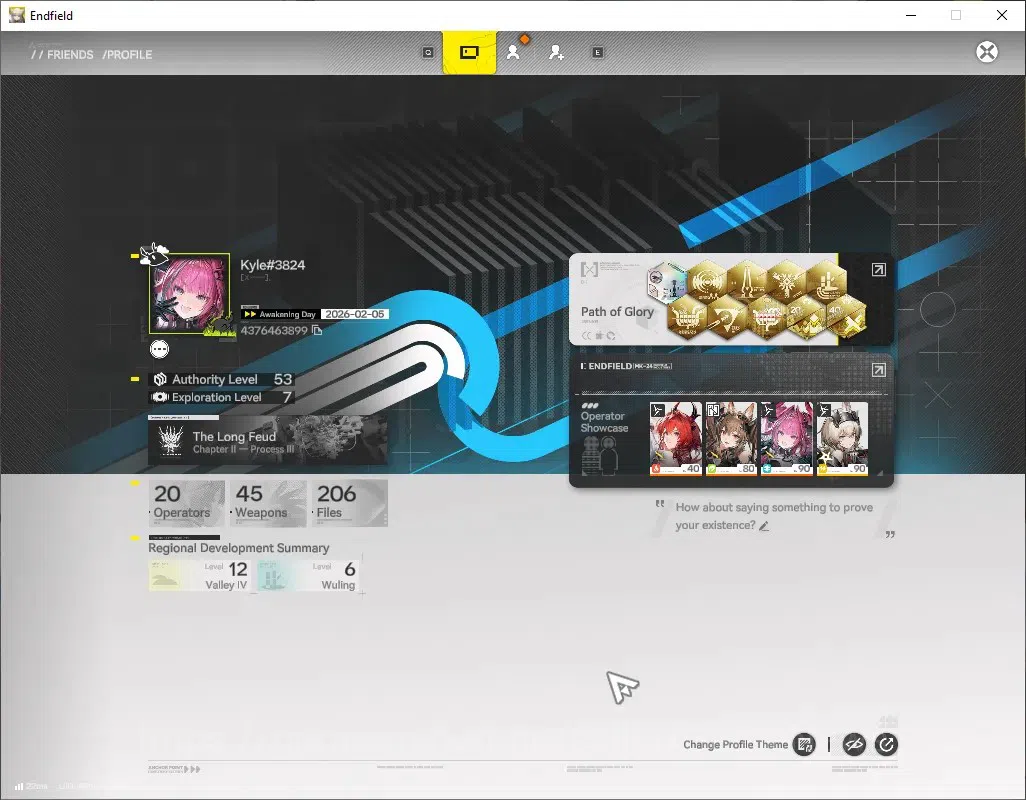Open the more options ellipsis bubble

click(x=160, y=349)
